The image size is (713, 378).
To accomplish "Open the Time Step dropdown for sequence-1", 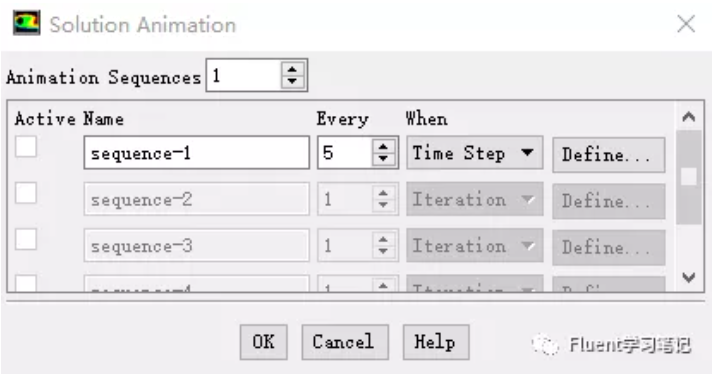I will [474, 153].
